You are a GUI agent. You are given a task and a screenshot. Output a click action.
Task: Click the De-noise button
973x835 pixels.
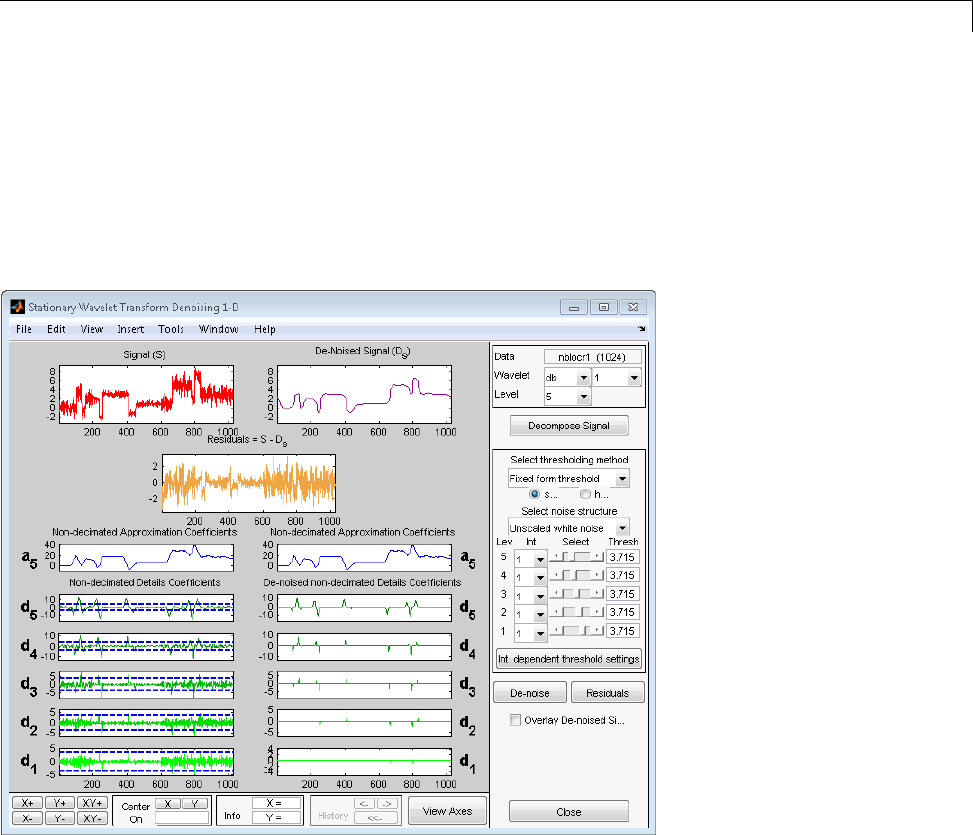tap(530, 692)
